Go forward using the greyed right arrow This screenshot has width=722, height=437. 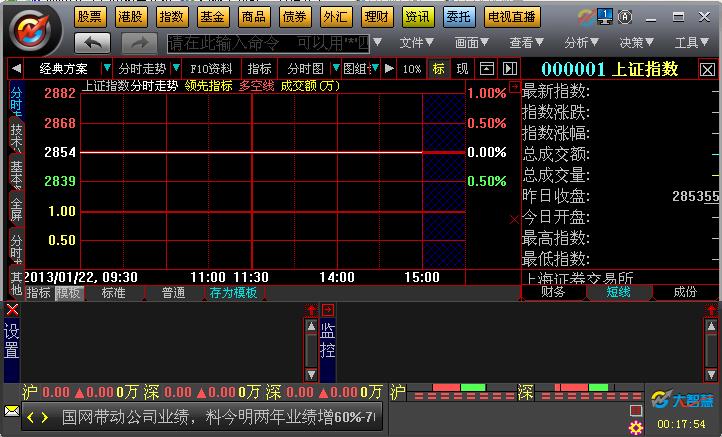coord(140,43)
